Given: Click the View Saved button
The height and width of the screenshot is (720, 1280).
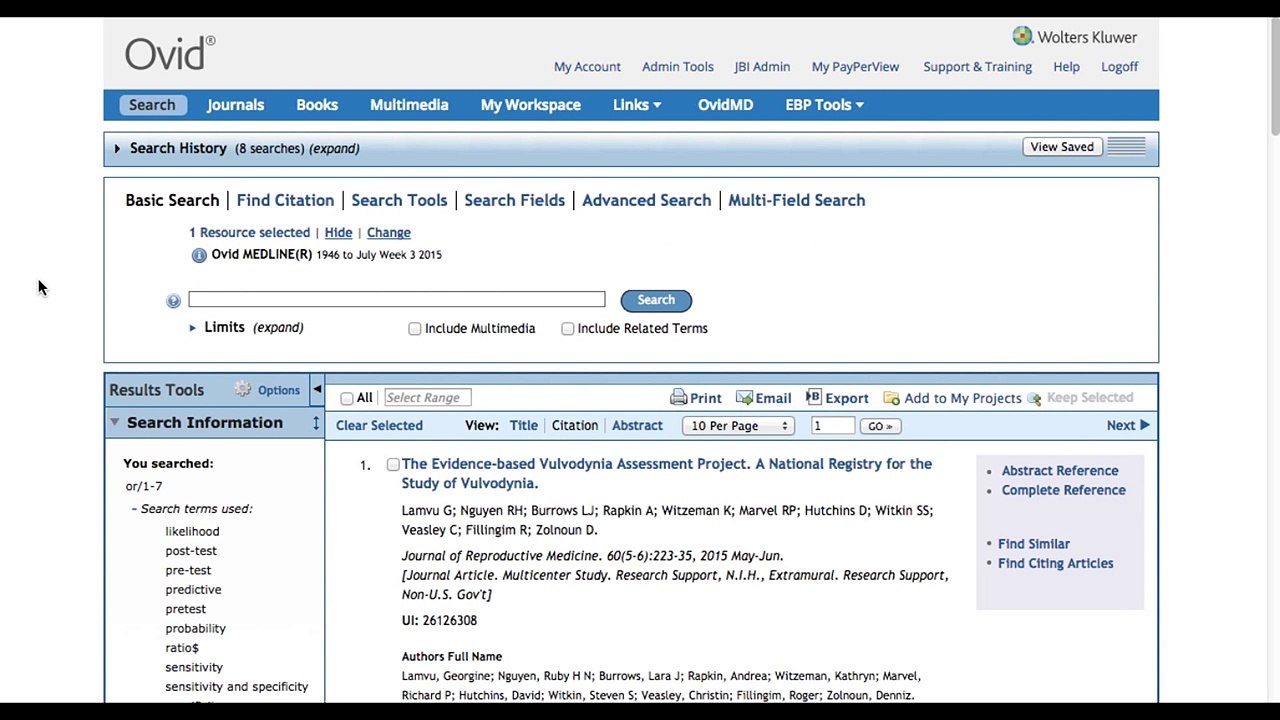Looking at the screenshot, I should (1062, 147).
